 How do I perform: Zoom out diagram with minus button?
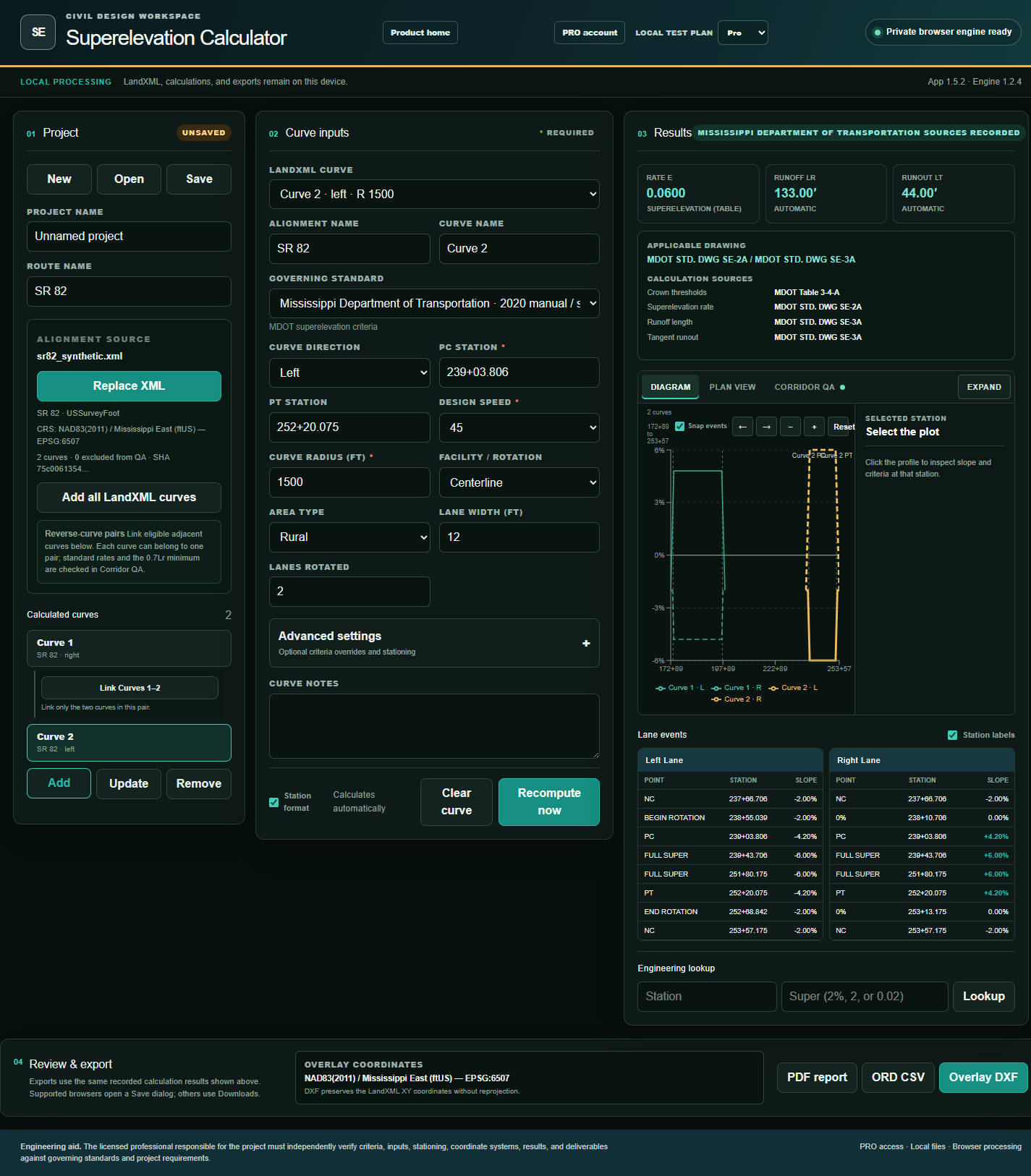(790, 427)
